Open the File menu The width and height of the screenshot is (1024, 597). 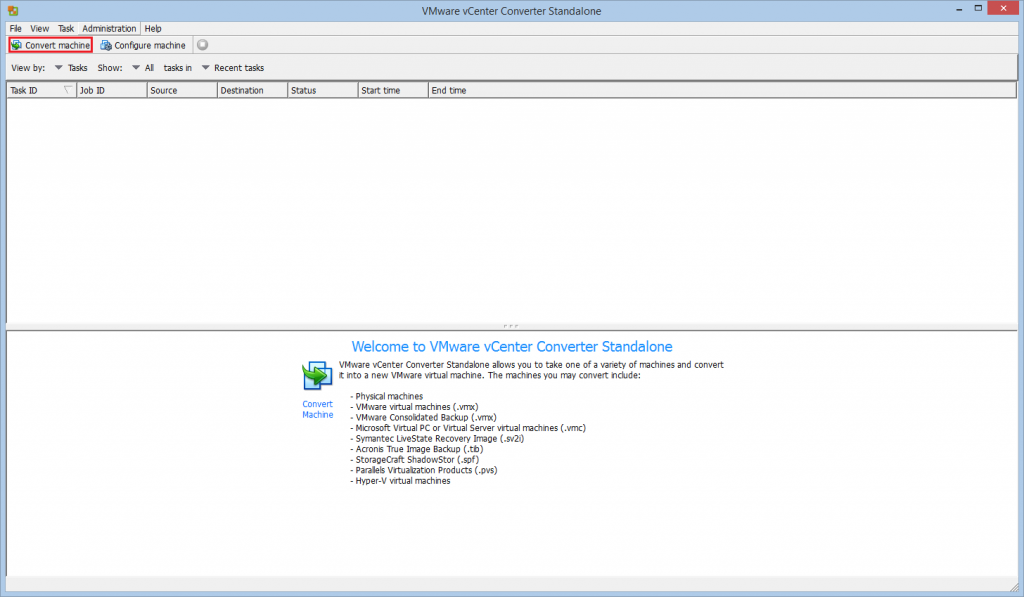pos(15,28)
